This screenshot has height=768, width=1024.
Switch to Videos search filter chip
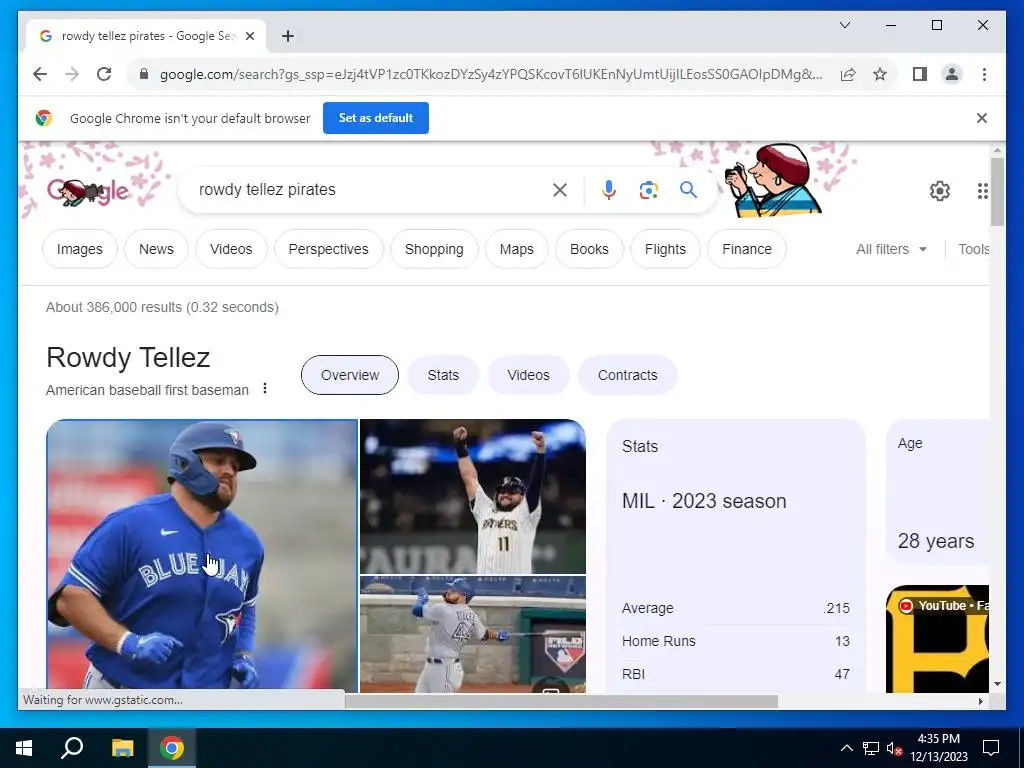[x=231, y=249]
